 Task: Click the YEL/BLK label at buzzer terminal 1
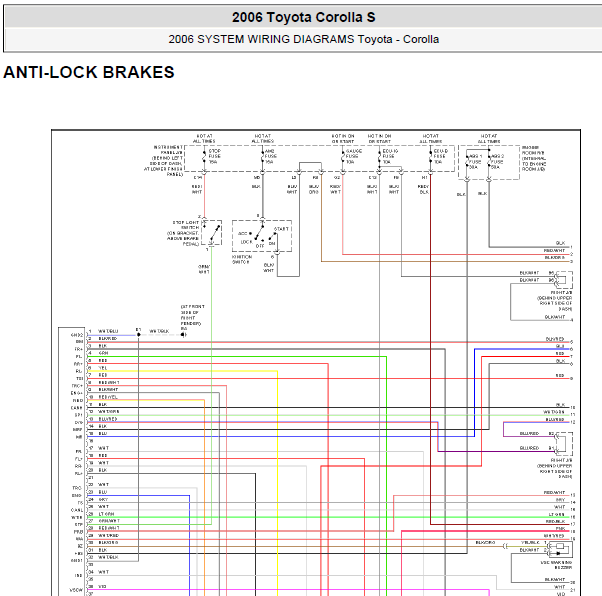(530, 543)
